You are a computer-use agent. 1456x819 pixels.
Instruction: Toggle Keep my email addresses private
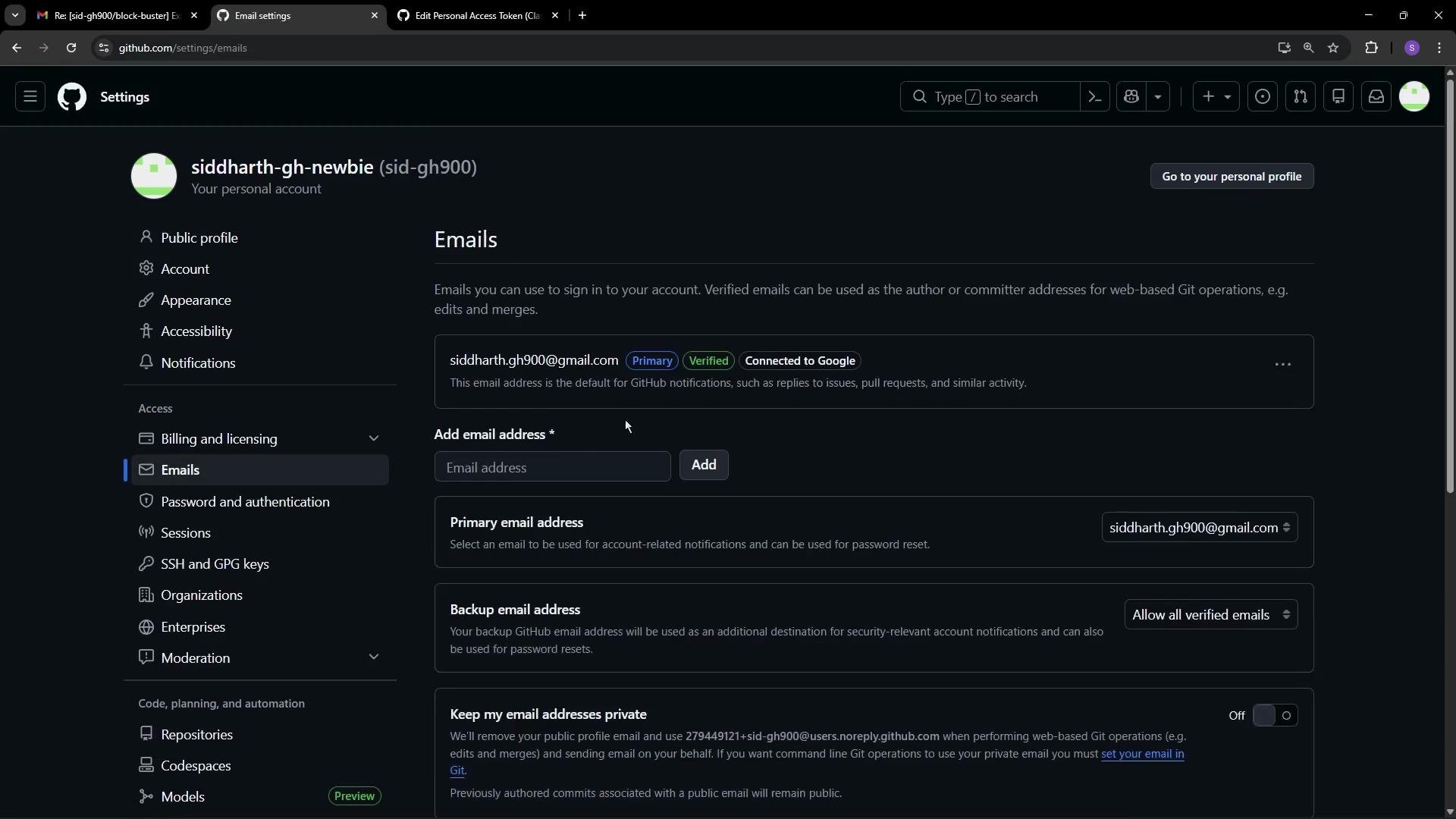point(1275,716)
